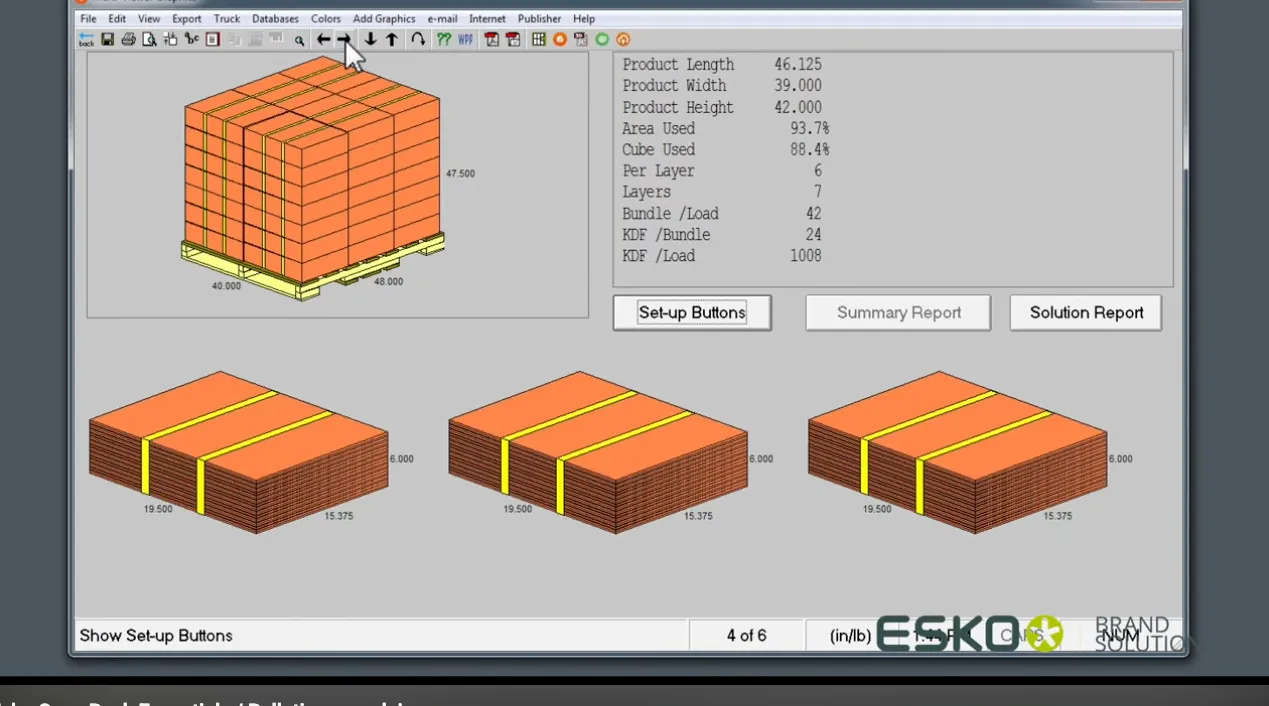Click the curved rotate arrow icon

tap(418, 40)
